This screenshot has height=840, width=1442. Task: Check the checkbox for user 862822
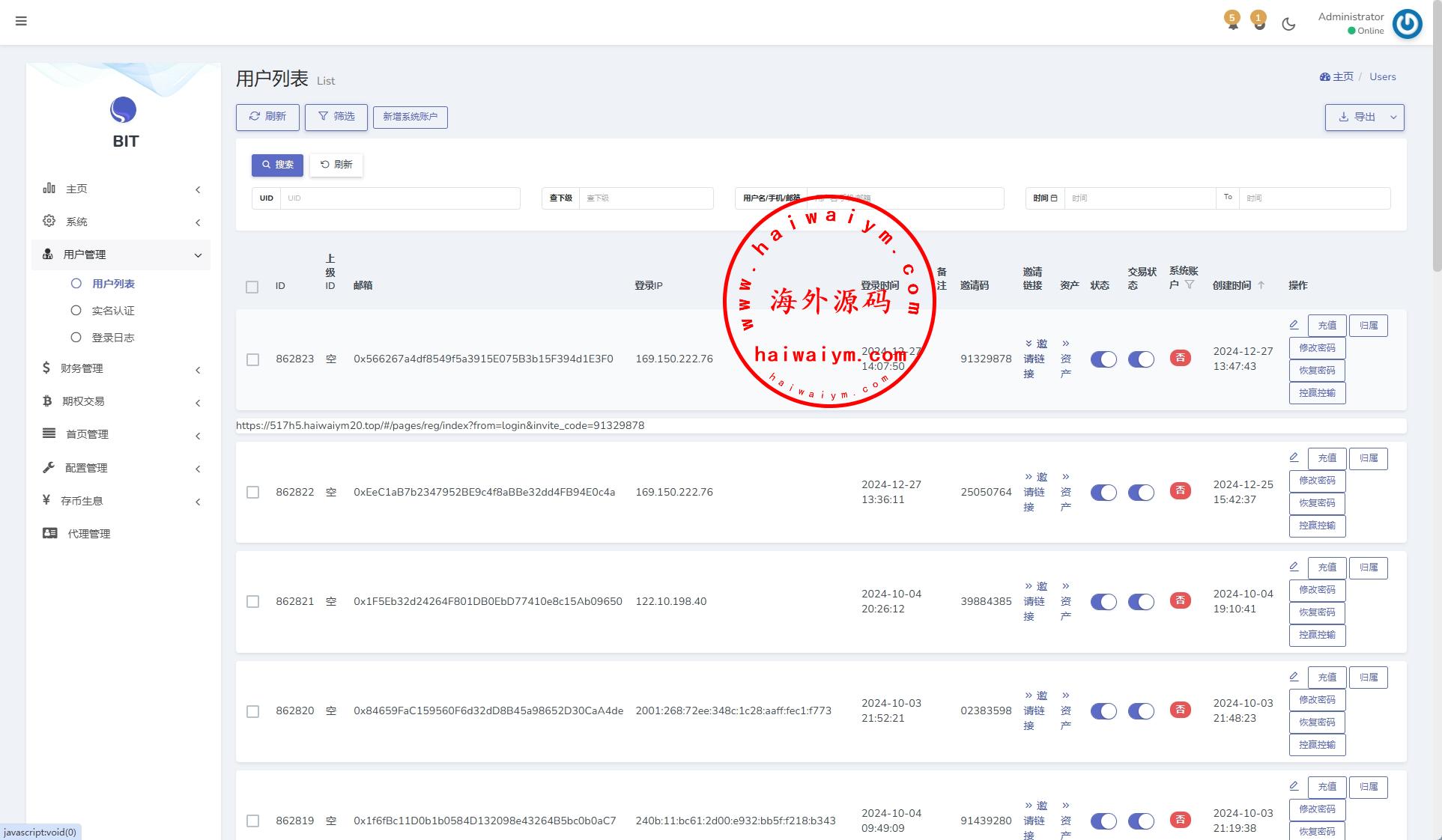coord(253,493)
